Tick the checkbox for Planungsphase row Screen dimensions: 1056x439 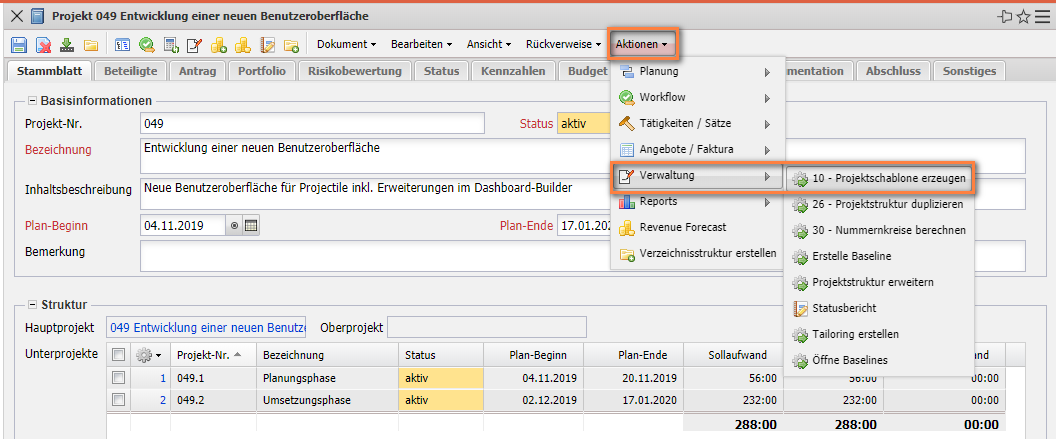[x=119, y=378]
